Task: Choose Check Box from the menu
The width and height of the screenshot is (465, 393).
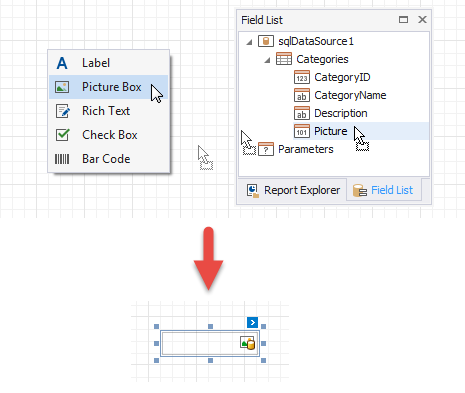Action: pyautogui.click(x=108, y=135)
